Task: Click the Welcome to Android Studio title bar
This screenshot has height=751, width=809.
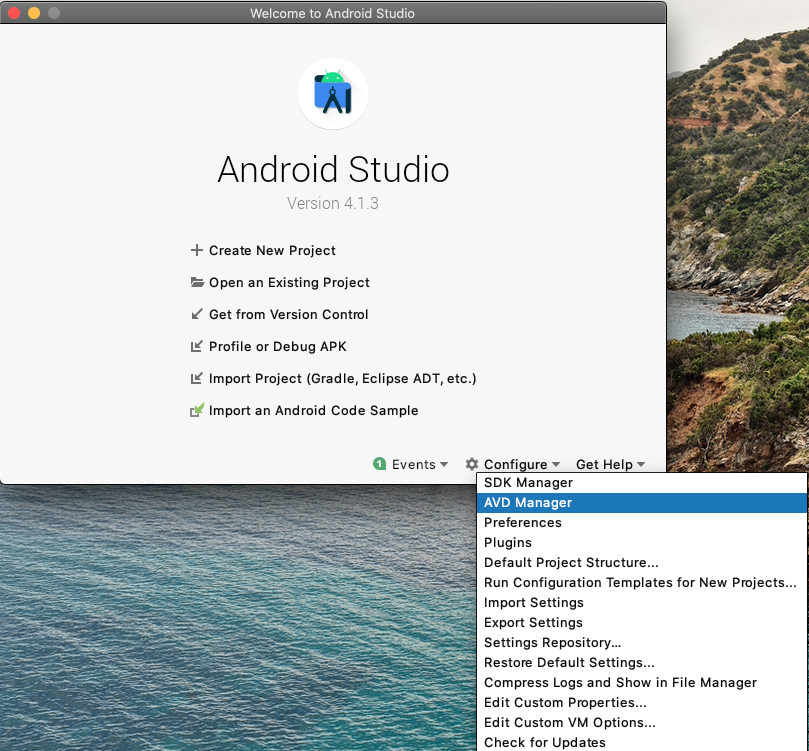Action: point(333,13)
